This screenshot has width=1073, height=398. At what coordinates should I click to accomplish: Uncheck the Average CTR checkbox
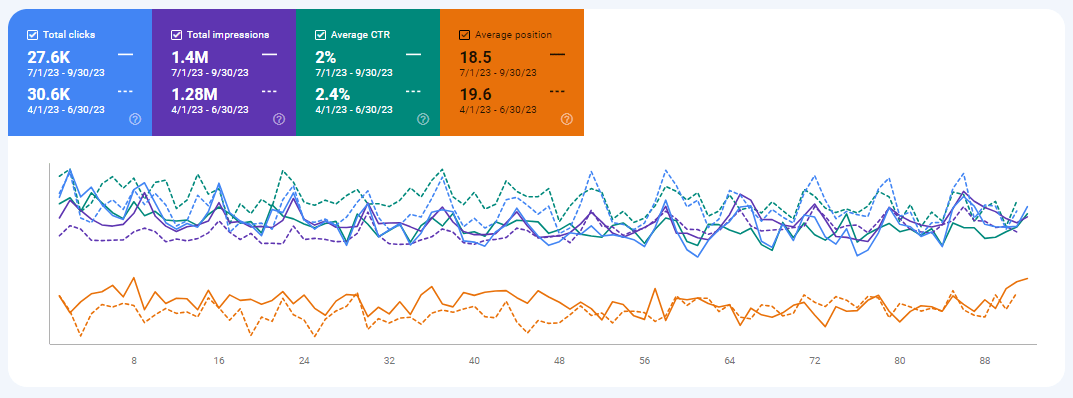[320, 34]
